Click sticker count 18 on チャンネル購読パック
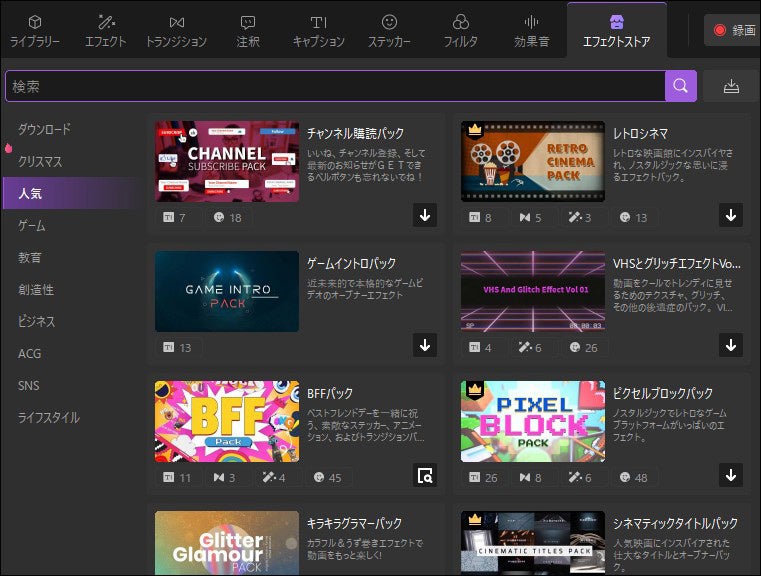Viewport: 761px width, 576px height. tap(228, 217)
